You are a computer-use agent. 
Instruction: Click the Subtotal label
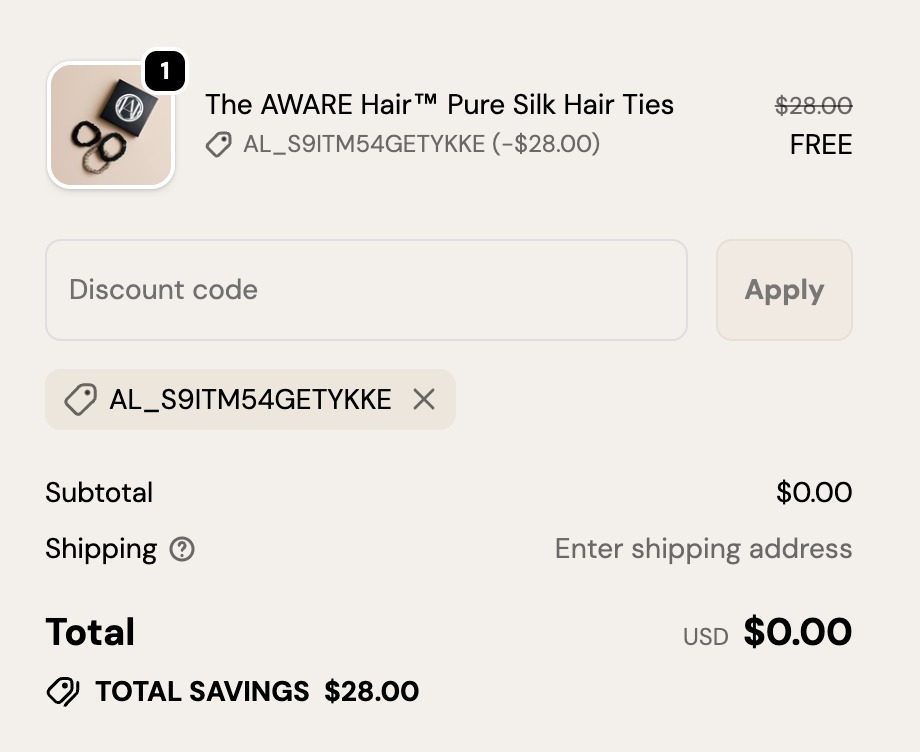point(98,492)
